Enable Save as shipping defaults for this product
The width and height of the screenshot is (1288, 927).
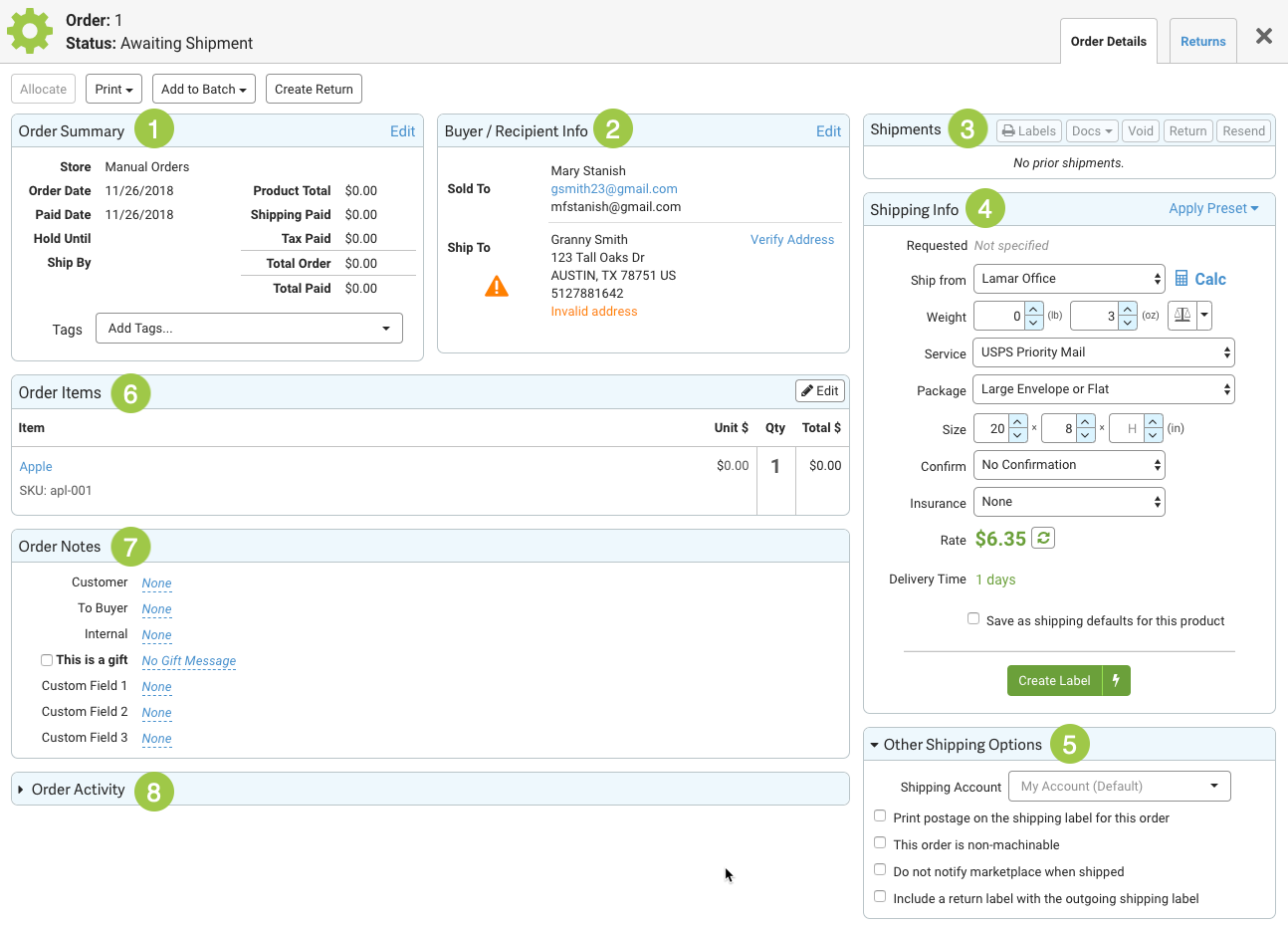click(973, 619)
